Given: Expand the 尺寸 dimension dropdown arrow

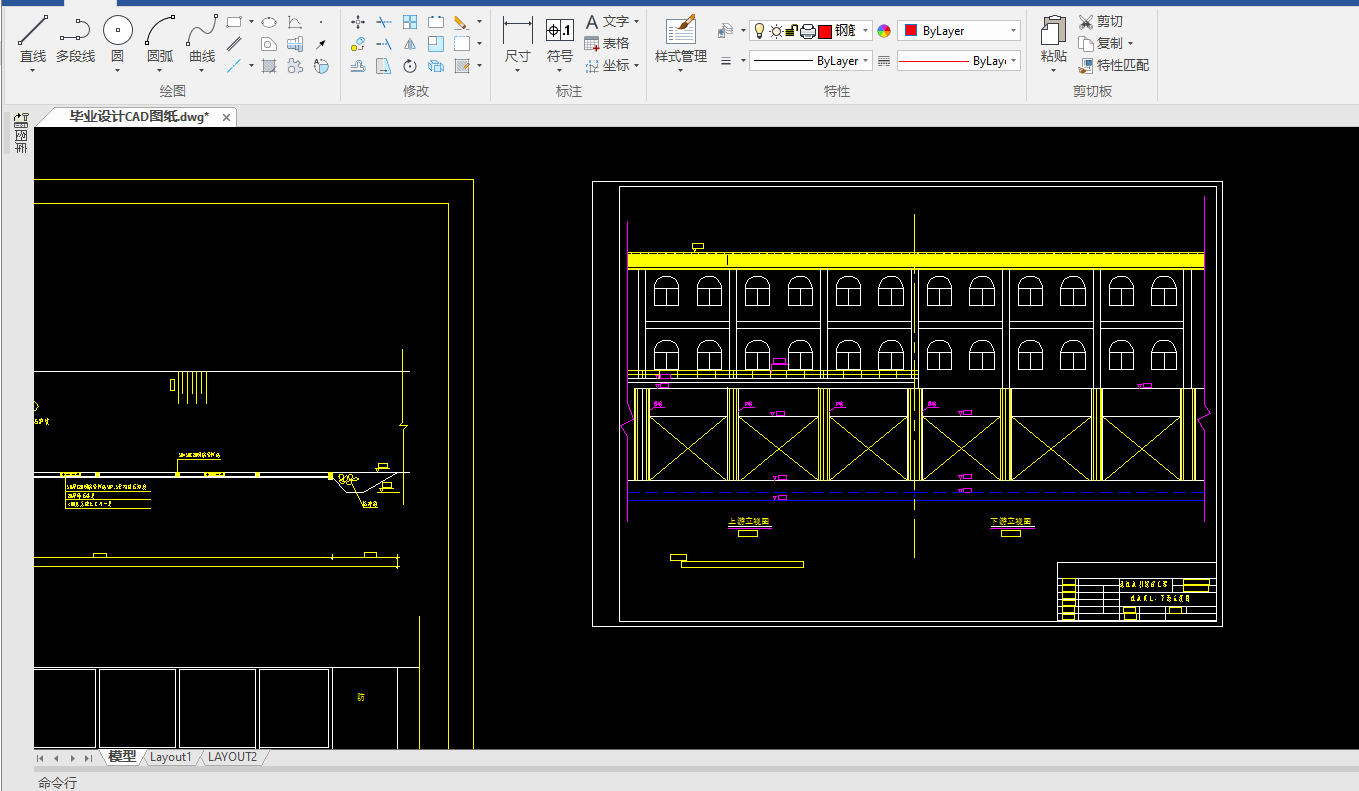Looking at the screenshot, I should point(517,72).
